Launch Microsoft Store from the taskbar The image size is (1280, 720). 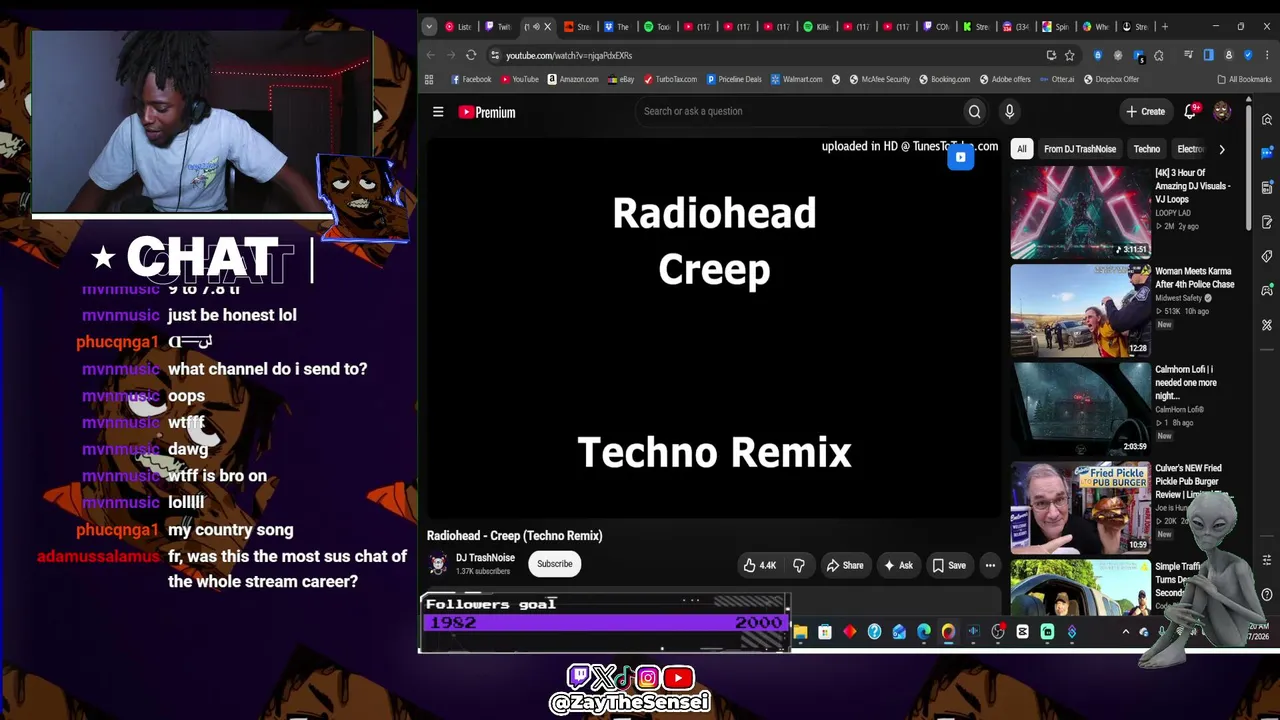[825, 632]
